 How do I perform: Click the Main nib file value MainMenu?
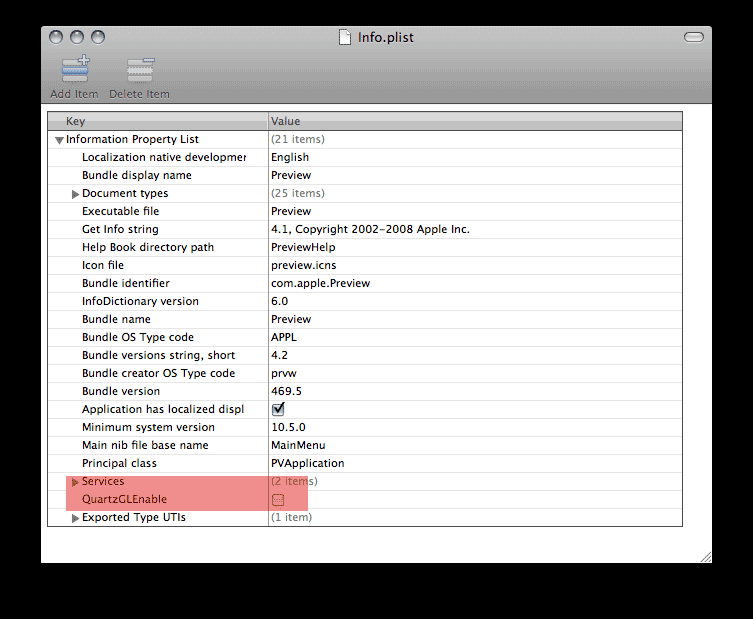coord(298,445)
